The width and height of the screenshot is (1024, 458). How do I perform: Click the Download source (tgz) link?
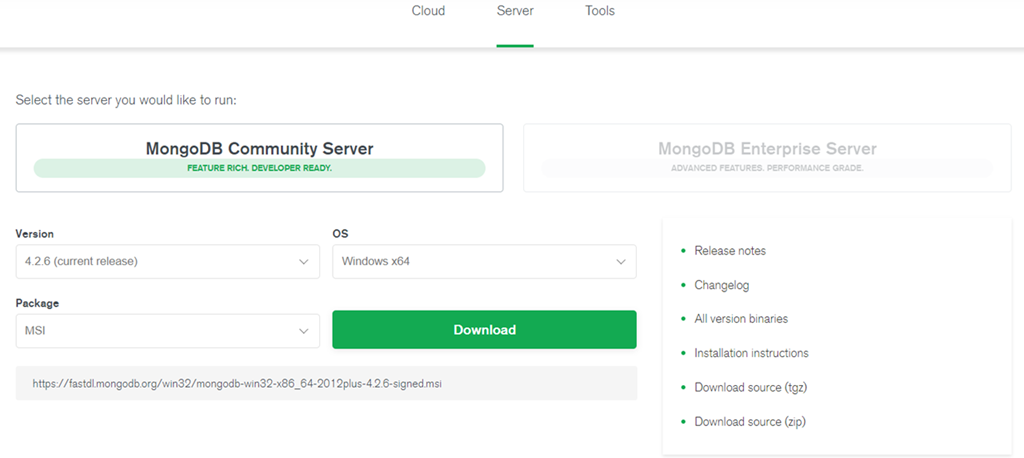750,387
